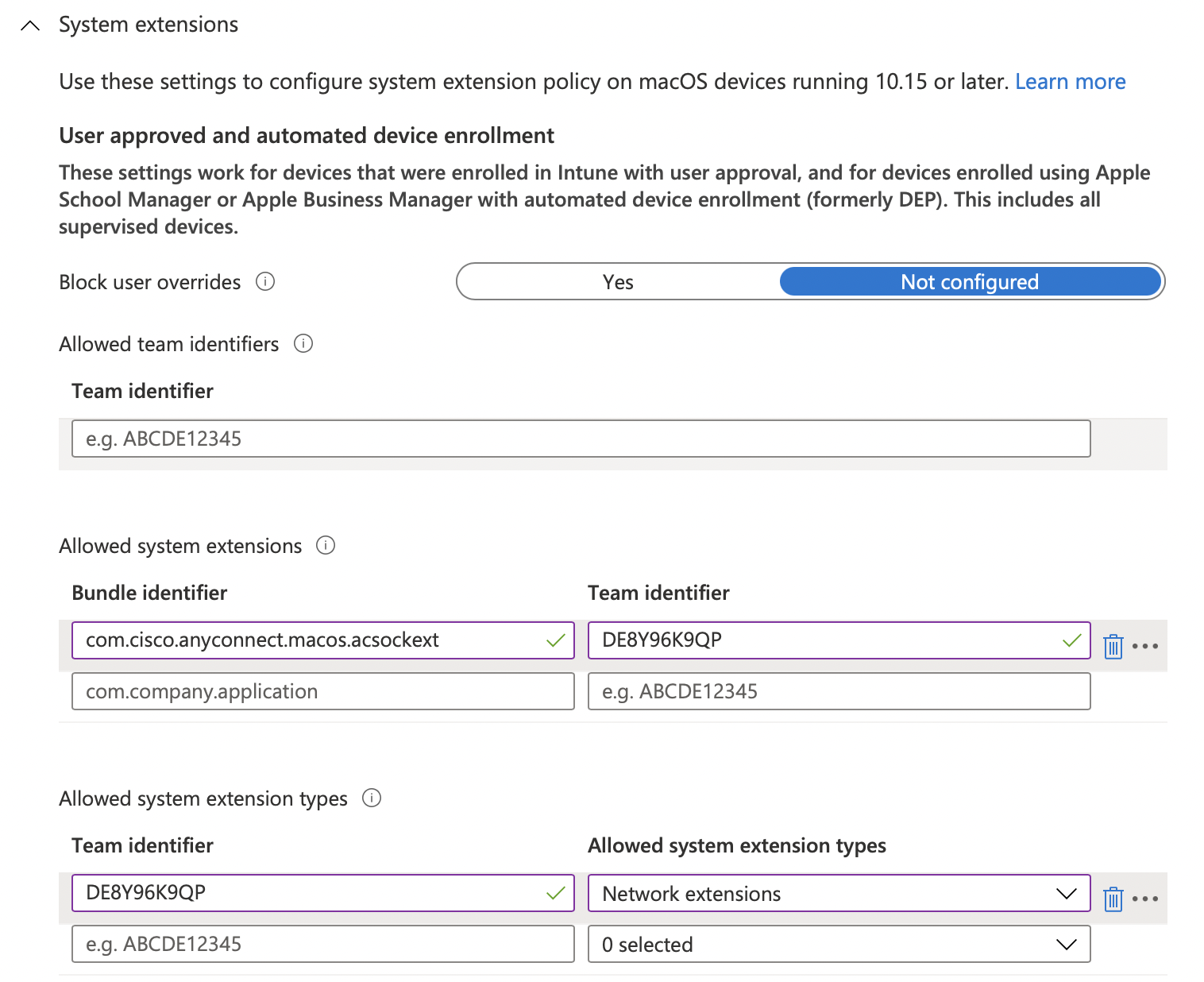The width and height of the screenshot is (1204, 982).
Task: Click info icon next to Allowed team identifiers
Action: pyautogui.click(x=303, y=343)
